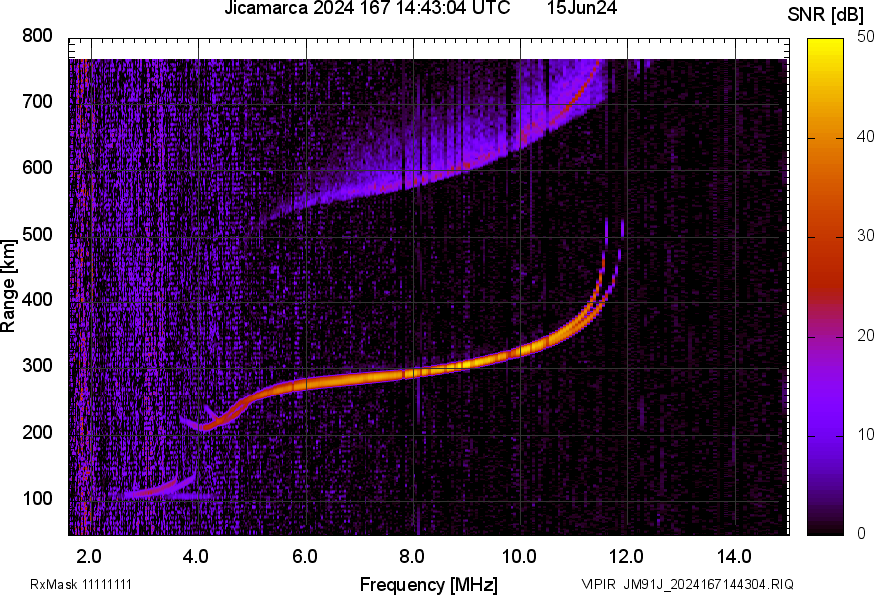Click the frequency tick label 14.0

[x=734, y=557]
